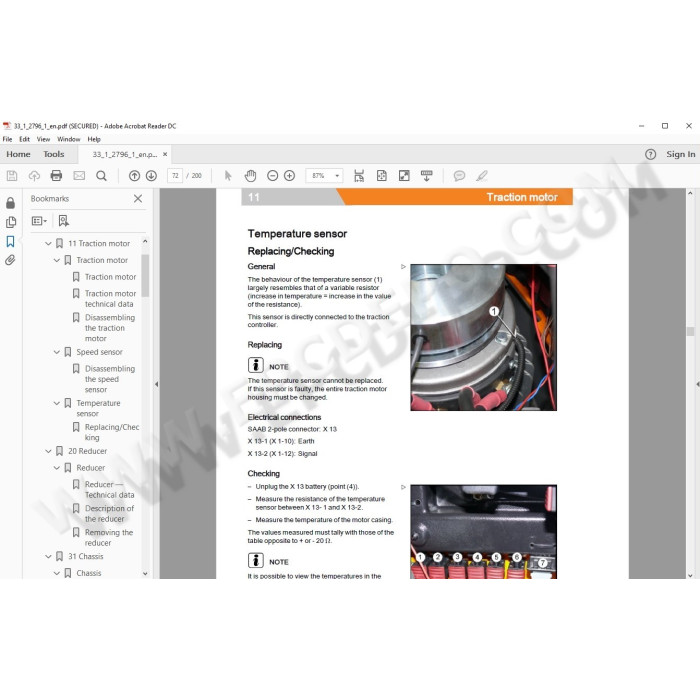Collapse the Traction motor sub-bookmark group
Image resolution: width=700 pixels, height=700 pixels.
pyautogui.click(x=57, y=260)
